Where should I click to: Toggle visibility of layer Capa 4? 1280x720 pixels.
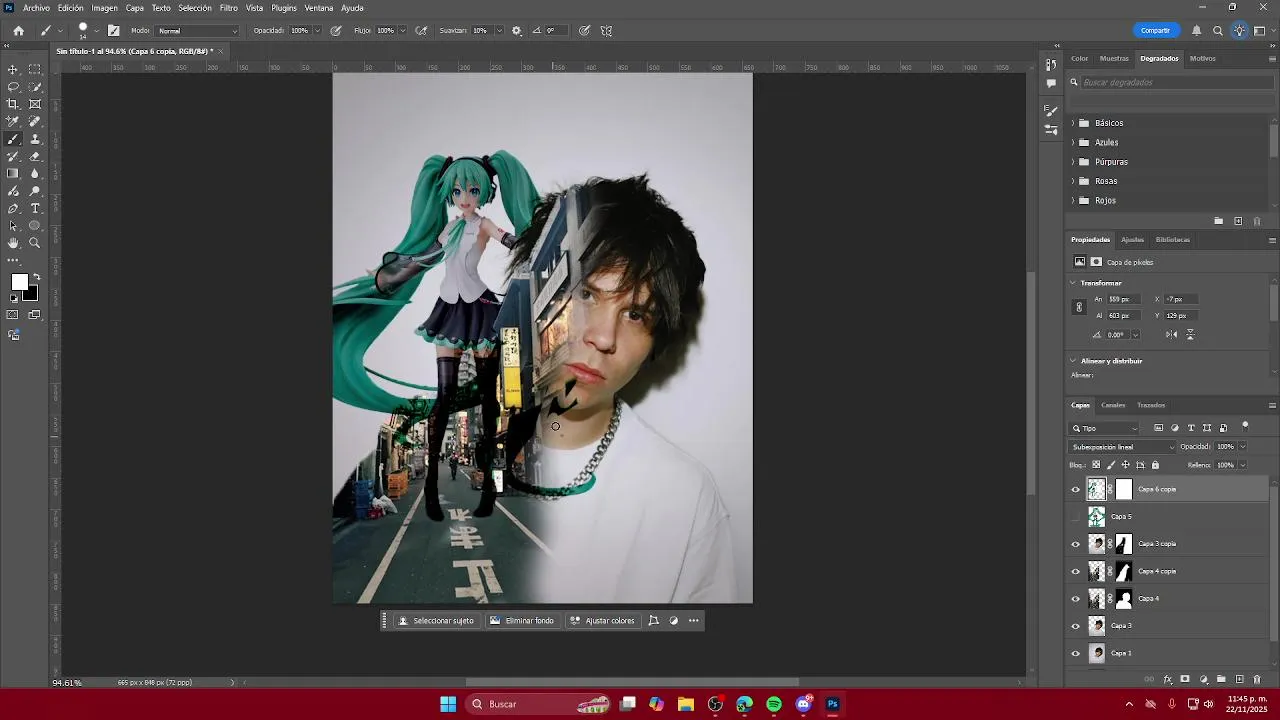[1076, 598]
